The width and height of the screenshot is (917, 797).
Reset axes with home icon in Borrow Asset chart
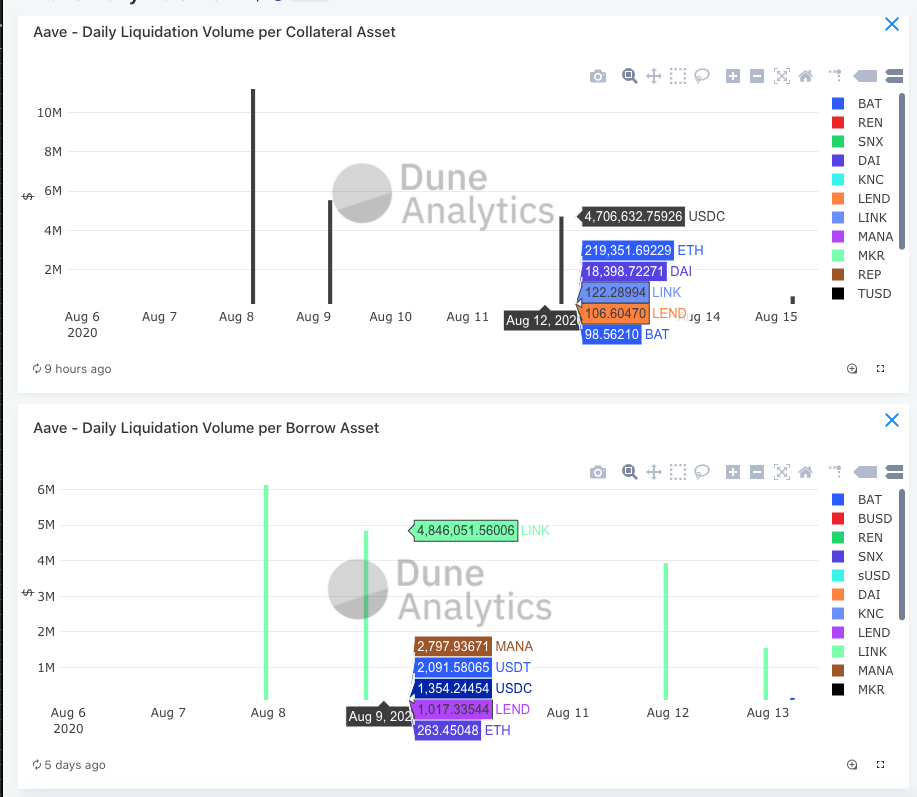pyautogui.click(x=805, y=472)
